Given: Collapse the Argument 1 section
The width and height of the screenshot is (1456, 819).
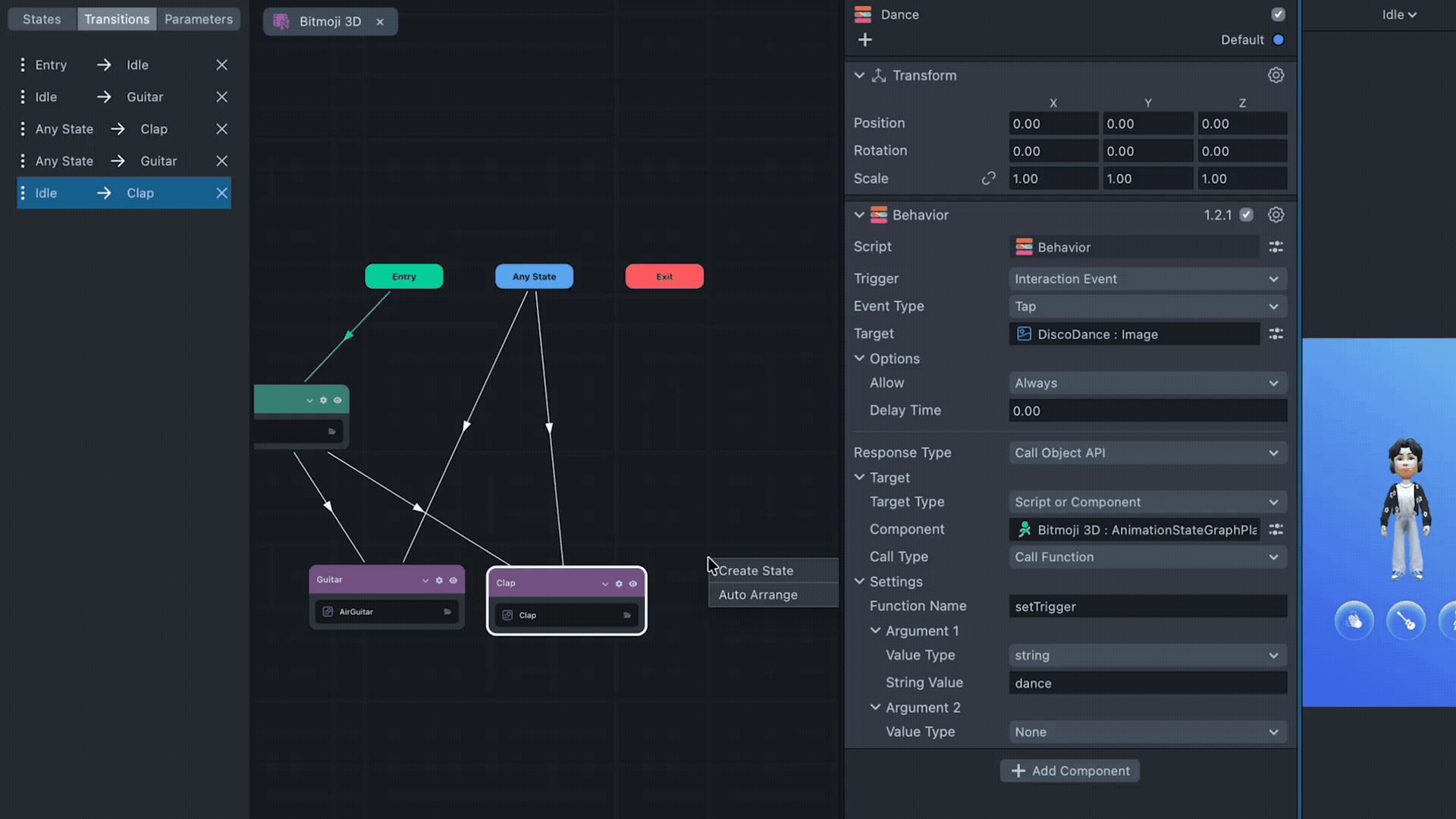Looking at the screenshot, I should [x=875, y=631].
